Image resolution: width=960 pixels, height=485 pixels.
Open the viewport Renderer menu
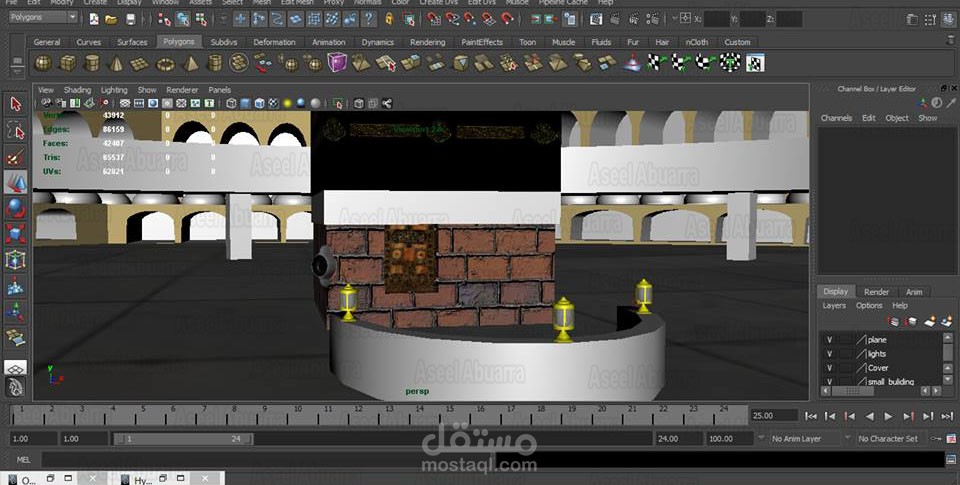pos(182,90)
